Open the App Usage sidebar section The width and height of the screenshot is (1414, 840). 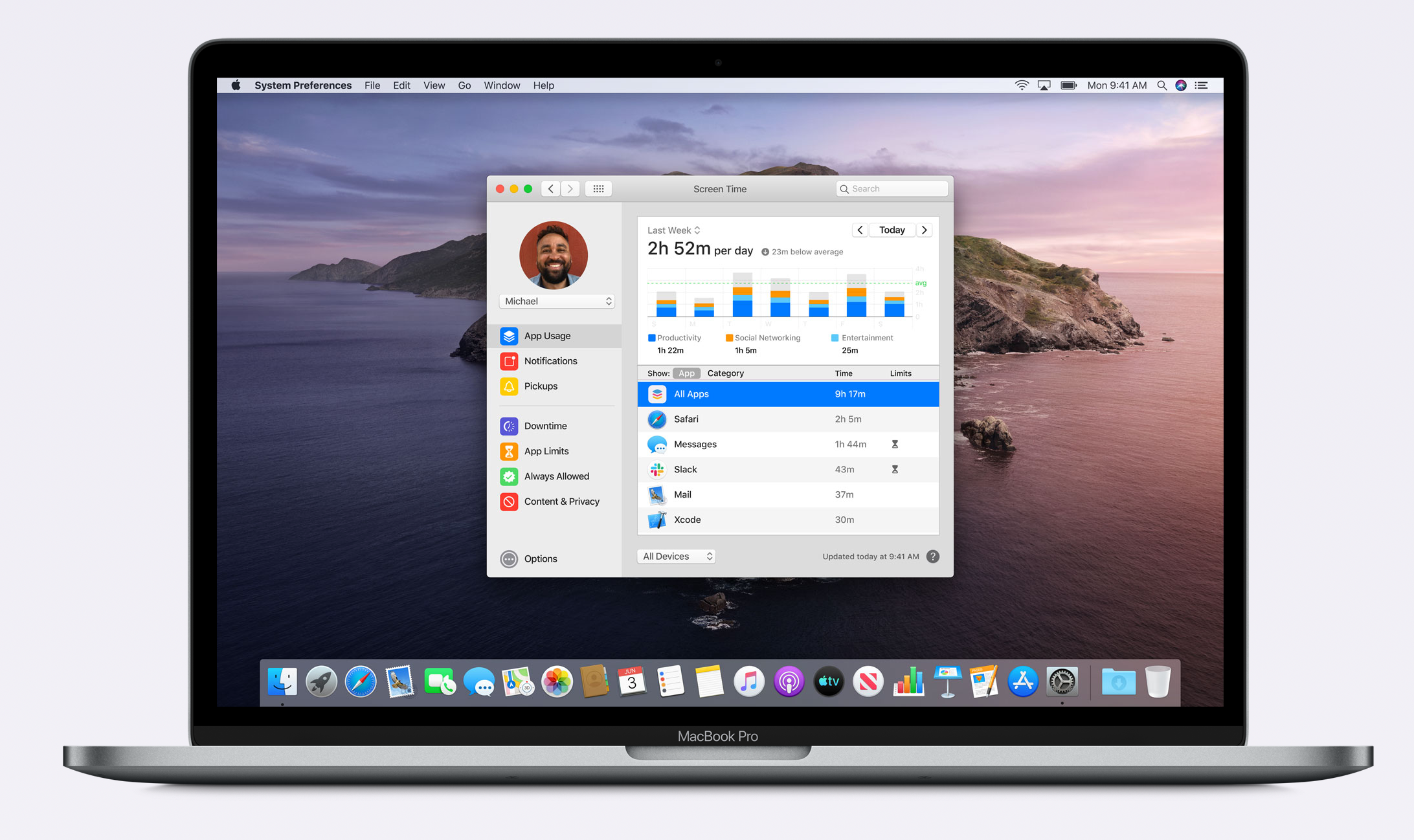tap(554, 336)
